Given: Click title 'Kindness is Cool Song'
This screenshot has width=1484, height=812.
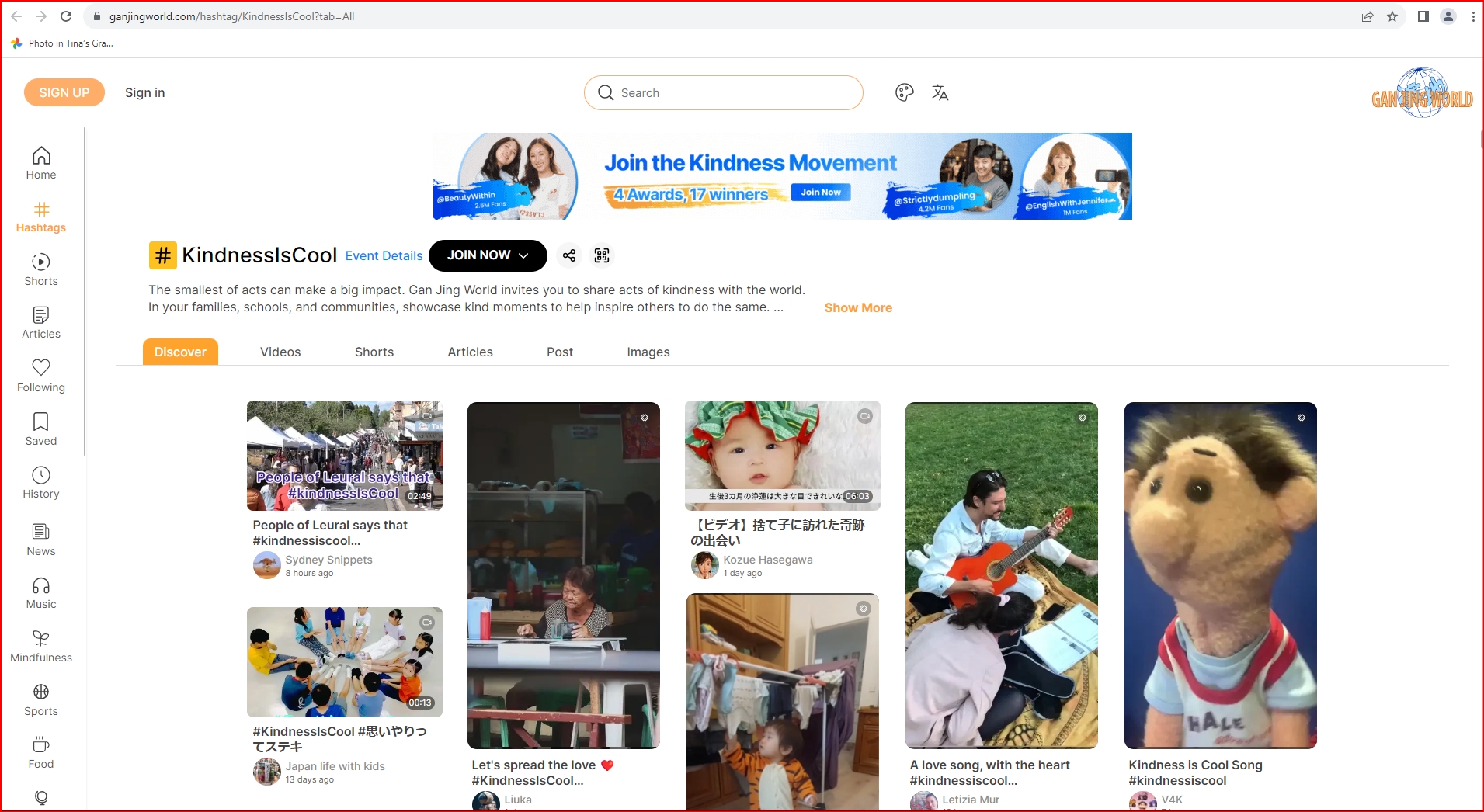Looking at the screenshot, I should pyautogui.click(x=1195, y=765).
